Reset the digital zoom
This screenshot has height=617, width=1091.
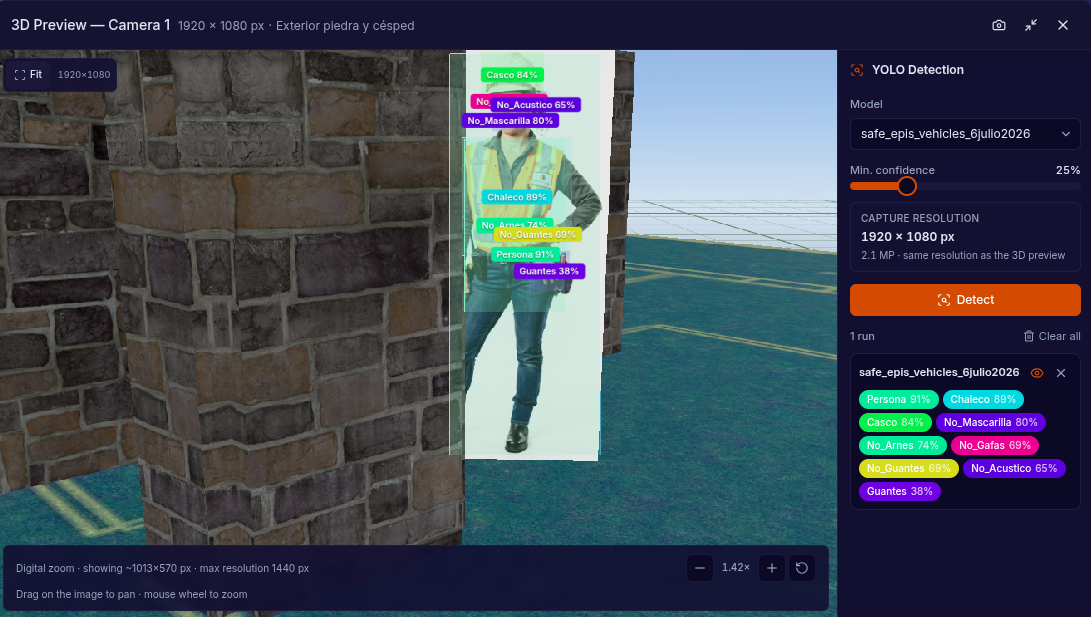tap(802, 568)
